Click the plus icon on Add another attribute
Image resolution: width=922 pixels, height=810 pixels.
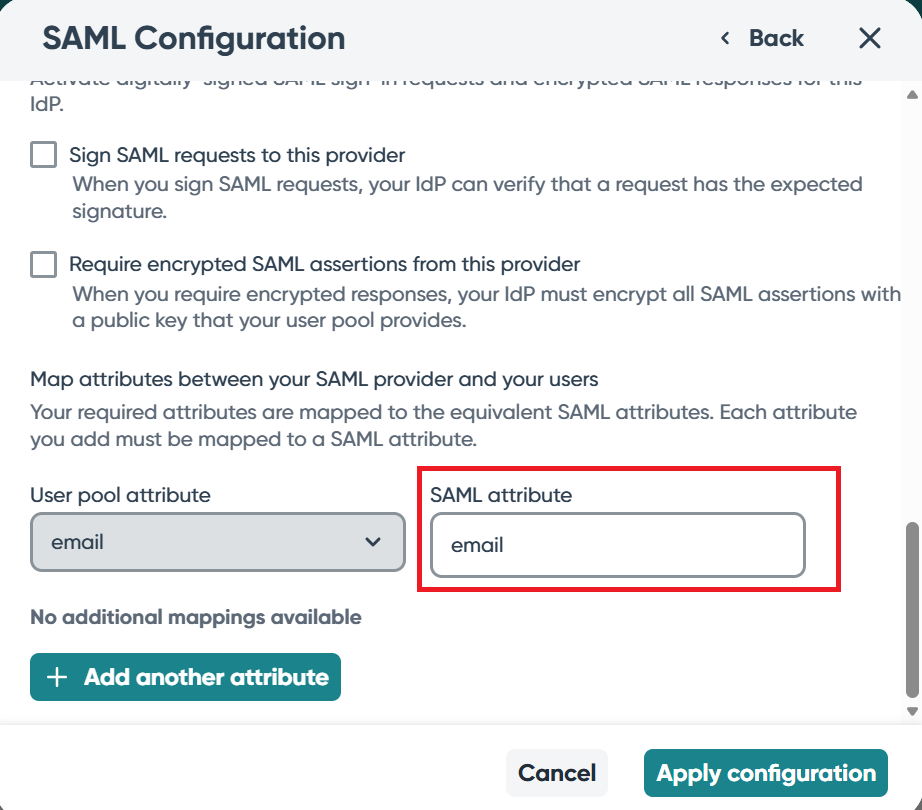(57, 677)
